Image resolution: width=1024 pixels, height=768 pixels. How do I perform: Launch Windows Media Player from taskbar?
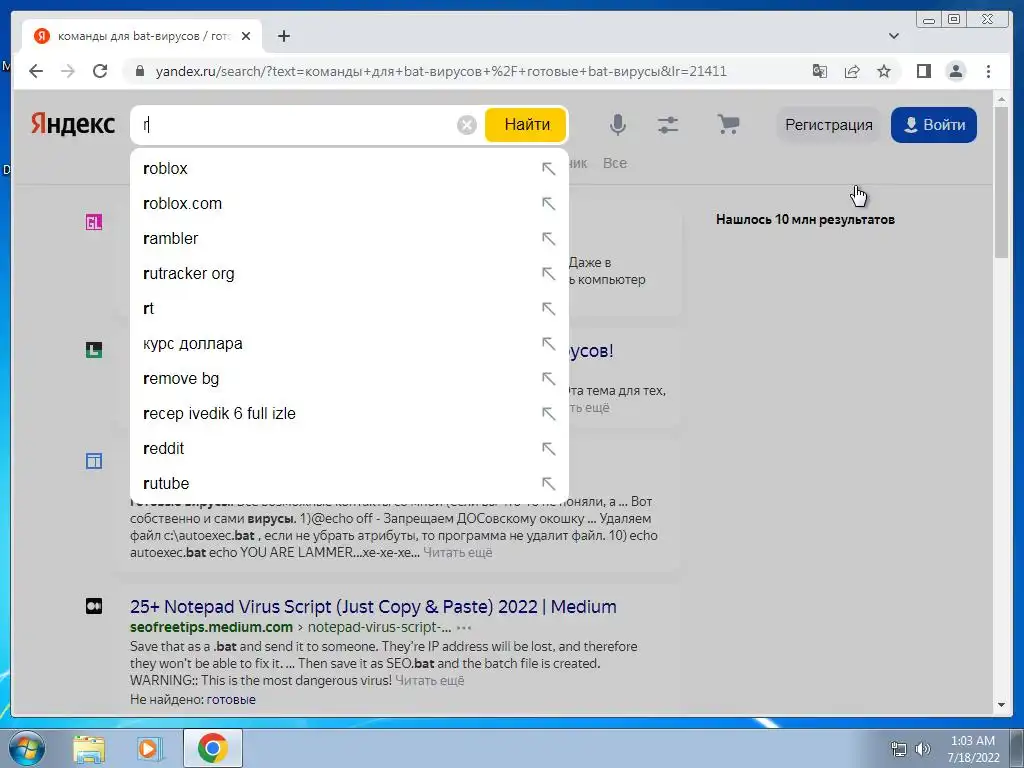tap(150, 748)
